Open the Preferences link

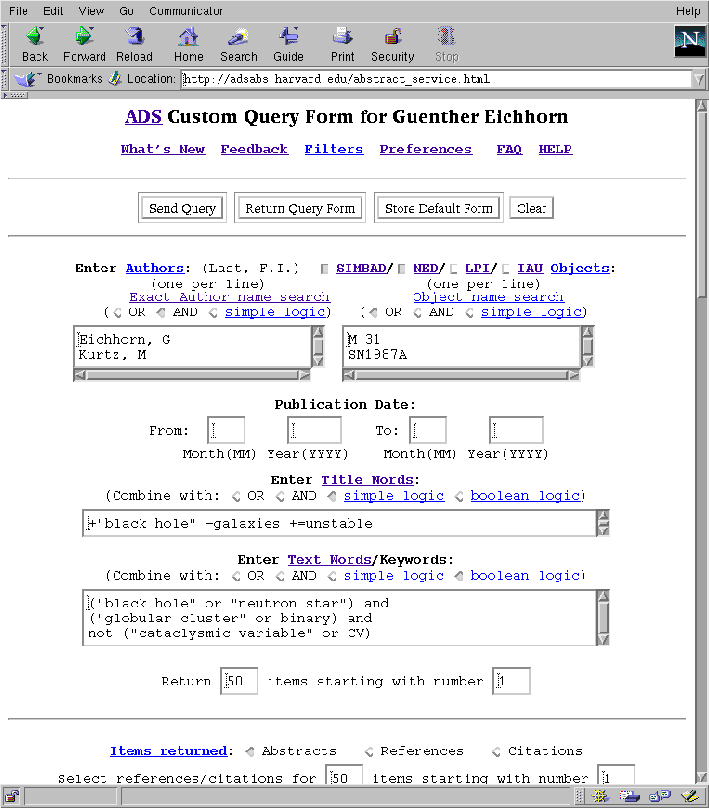[426, 149]
